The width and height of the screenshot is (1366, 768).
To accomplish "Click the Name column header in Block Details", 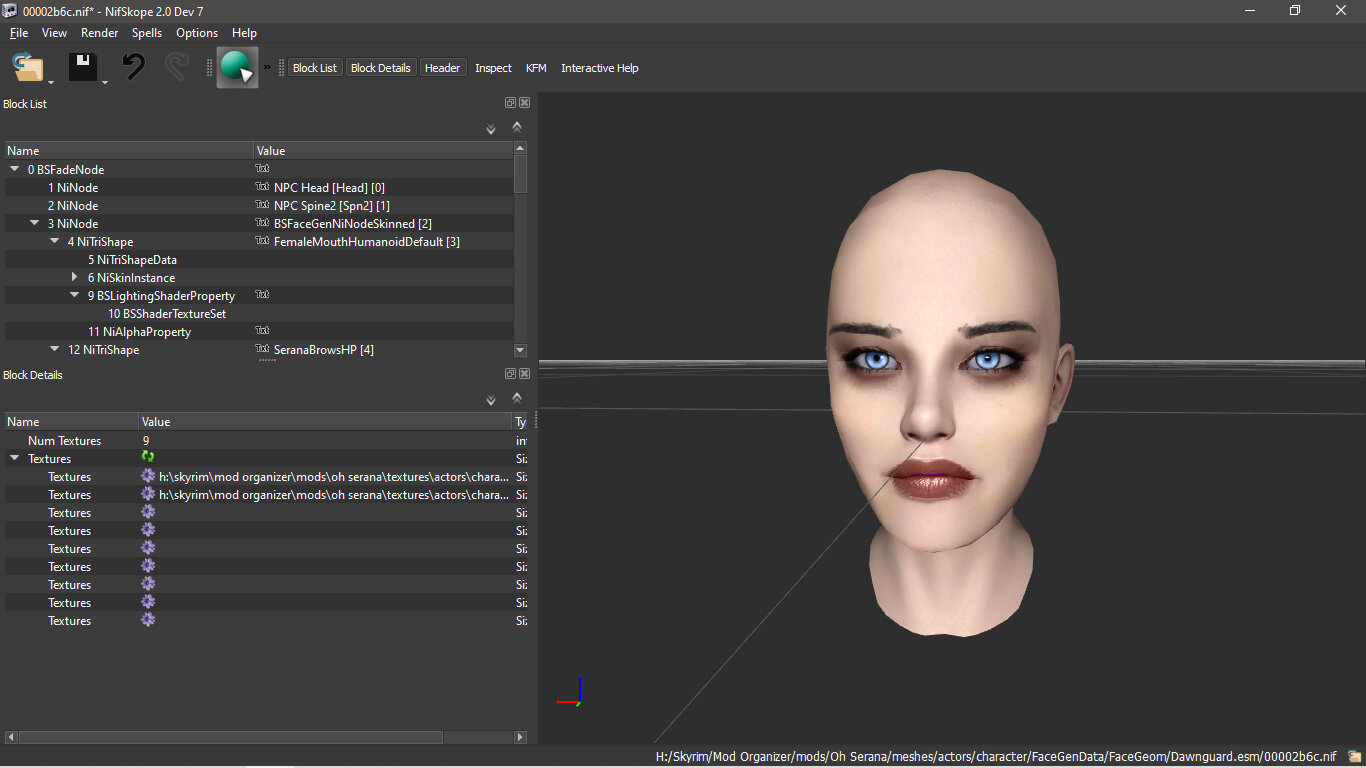I will tap(70, 421).
